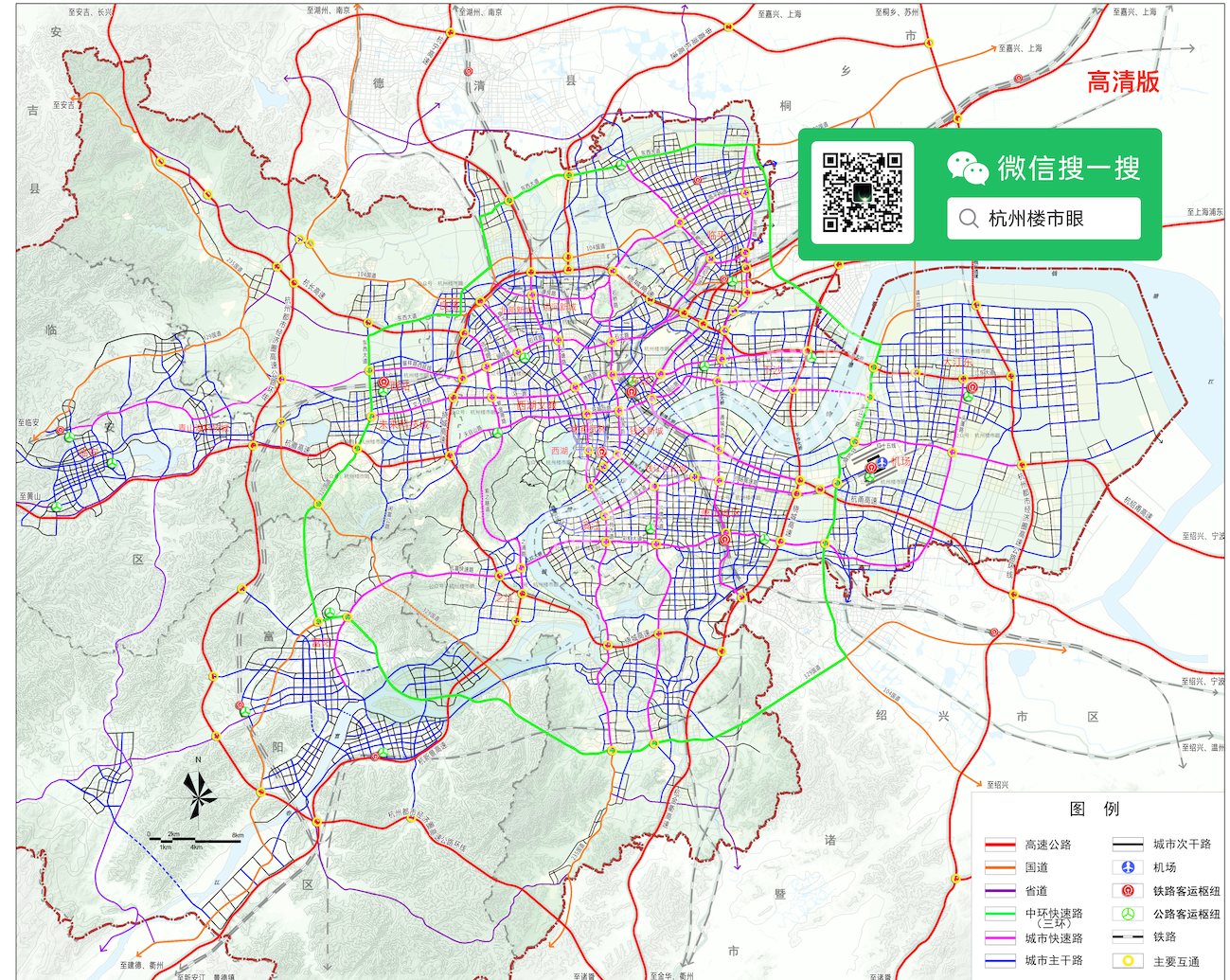Viewport: 1230px width, 980px height.
Task: Click the 省道 legend label
Action: 1036,891
